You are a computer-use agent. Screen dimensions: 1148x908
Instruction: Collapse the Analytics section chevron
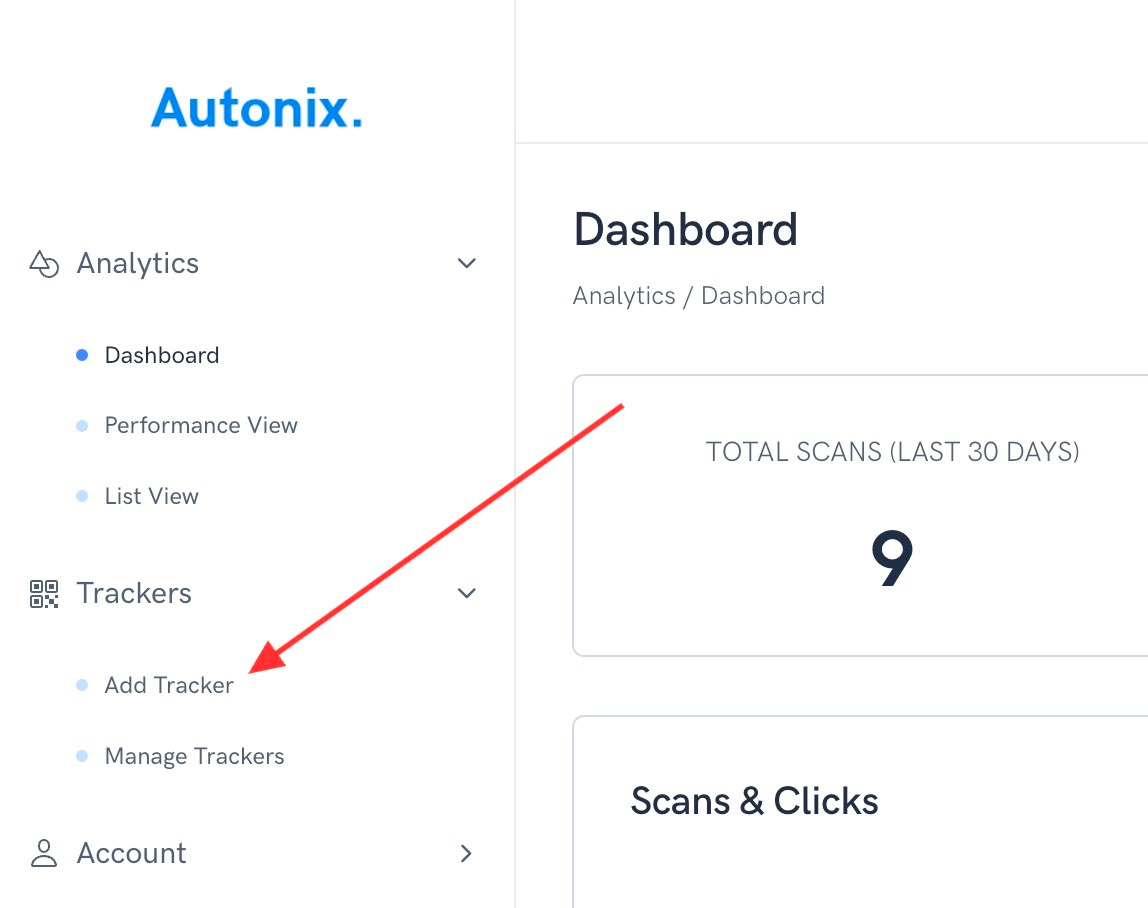pyautogui.click(x=466, y=263)
